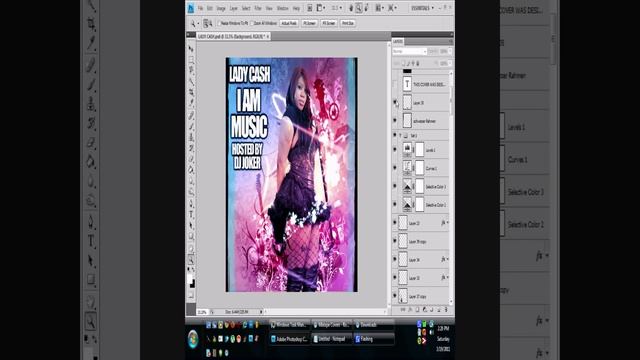Click link layers icon in Layers panel

pyautogui.click(x=403, y=310)
